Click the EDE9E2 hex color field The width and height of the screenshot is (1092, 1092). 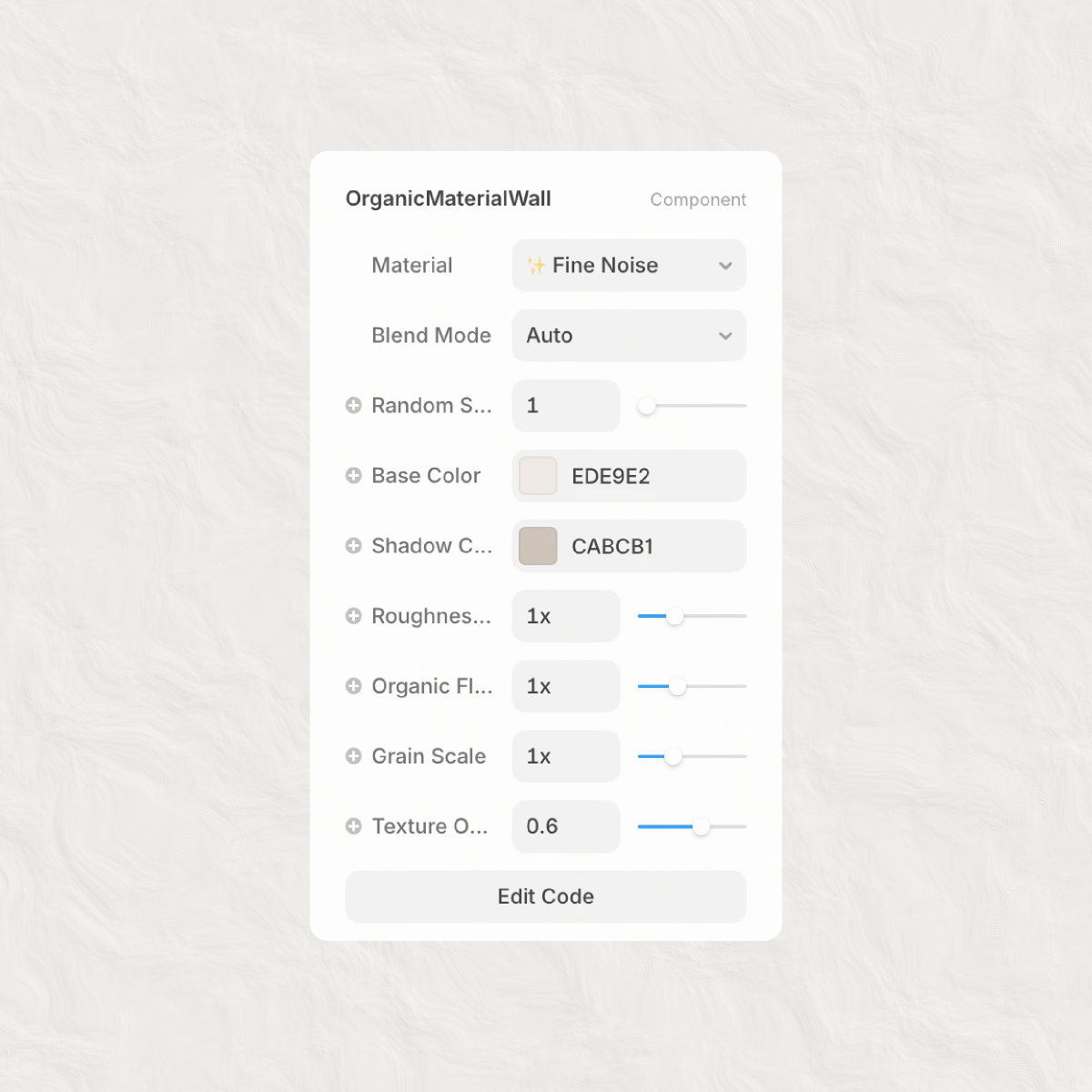[x=651, y=476]
